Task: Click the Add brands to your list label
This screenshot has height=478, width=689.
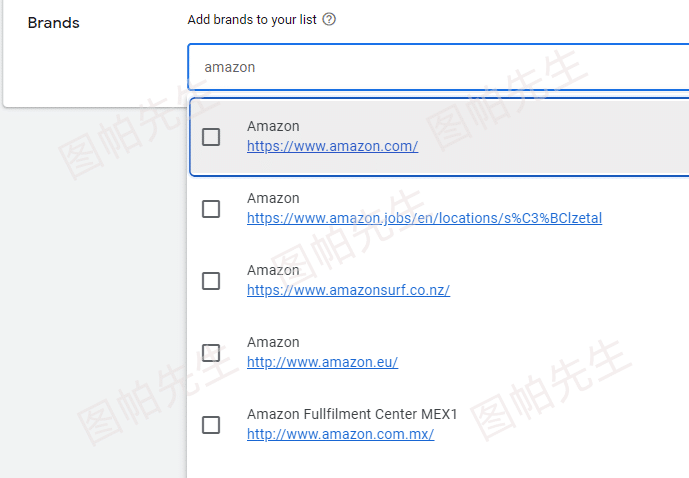Action: click(252, 20)
